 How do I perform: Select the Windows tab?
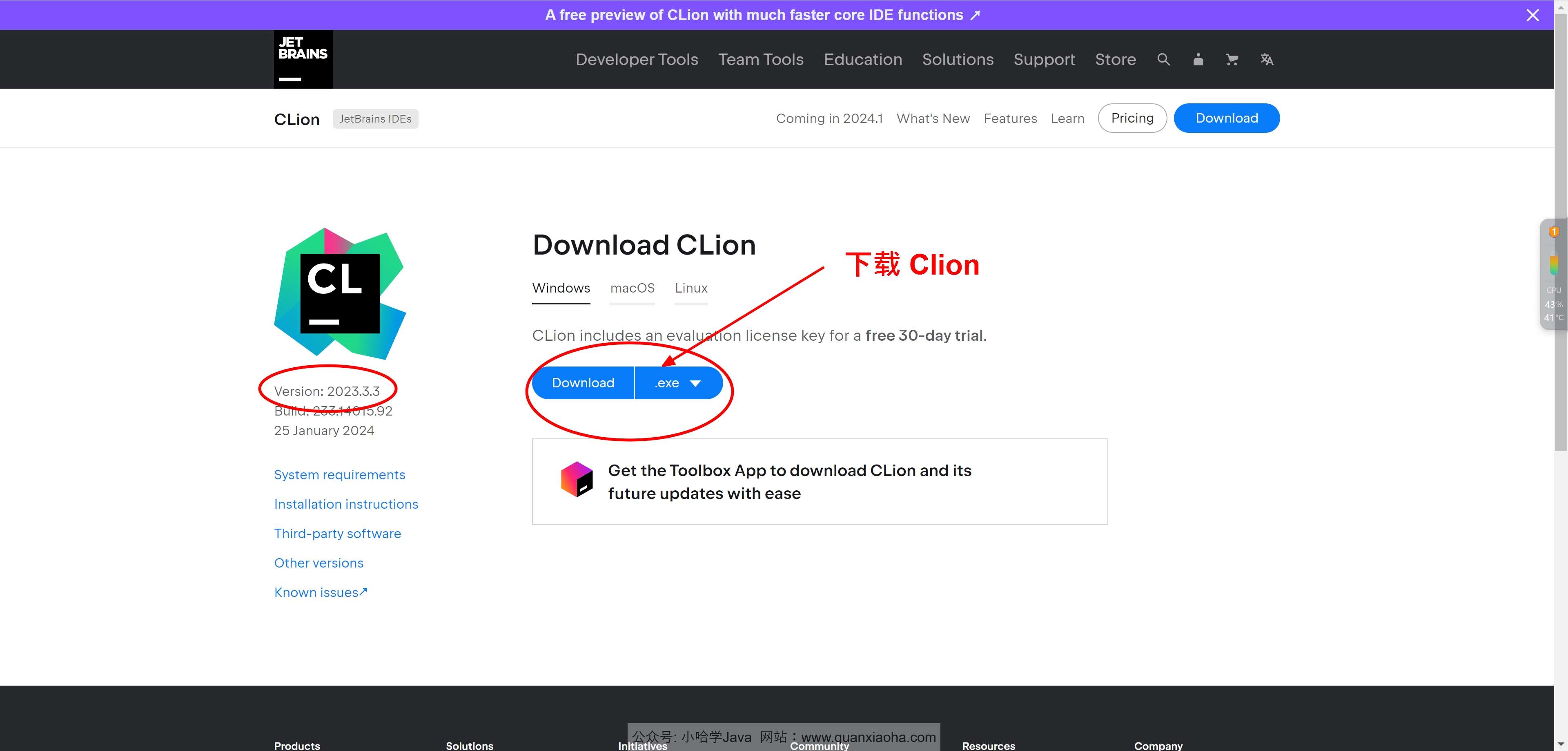[561, 288]
